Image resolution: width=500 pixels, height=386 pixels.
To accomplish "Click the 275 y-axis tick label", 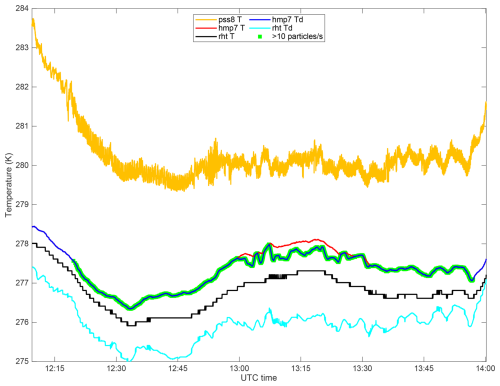I will tap(22, 361).
